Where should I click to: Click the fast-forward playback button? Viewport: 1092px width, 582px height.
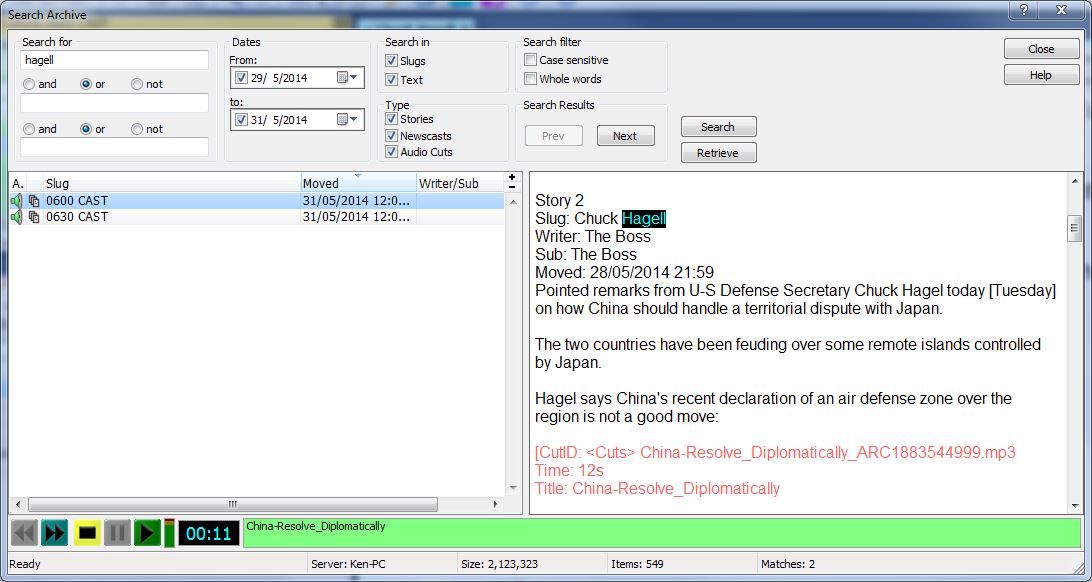(x=54, y=534)
